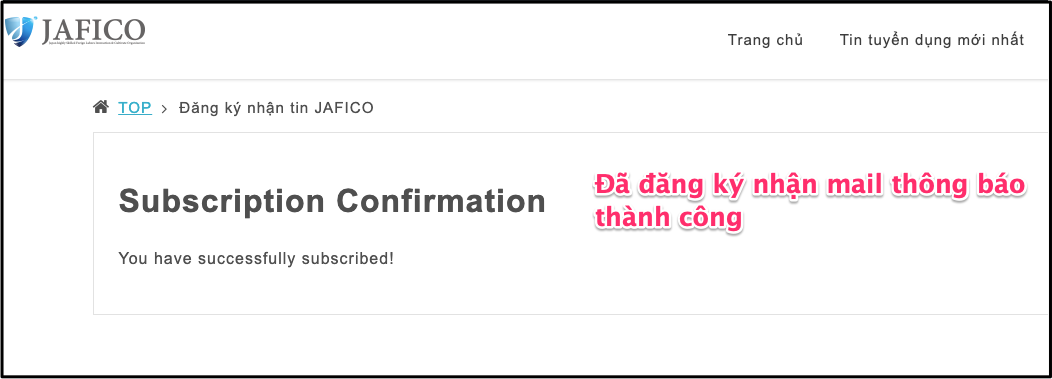Open the Trang chủ menu item

coord(766,40)
